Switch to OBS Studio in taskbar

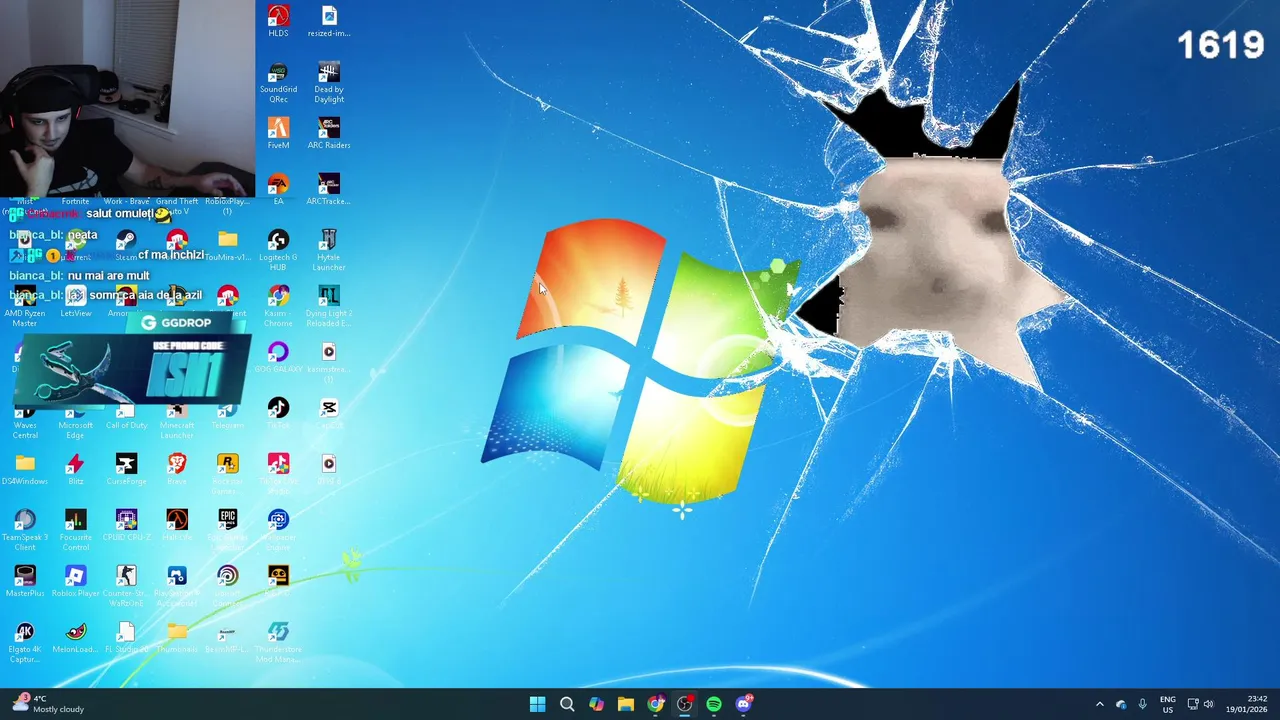[x=684, y=704]
